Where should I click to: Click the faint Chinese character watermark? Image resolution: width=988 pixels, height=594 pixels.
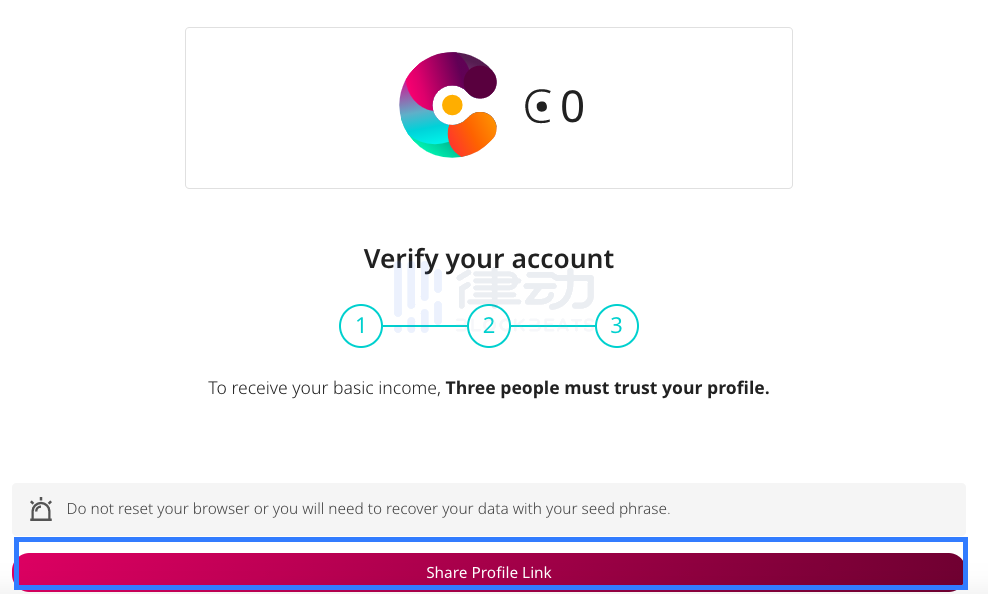pos(527,290)
